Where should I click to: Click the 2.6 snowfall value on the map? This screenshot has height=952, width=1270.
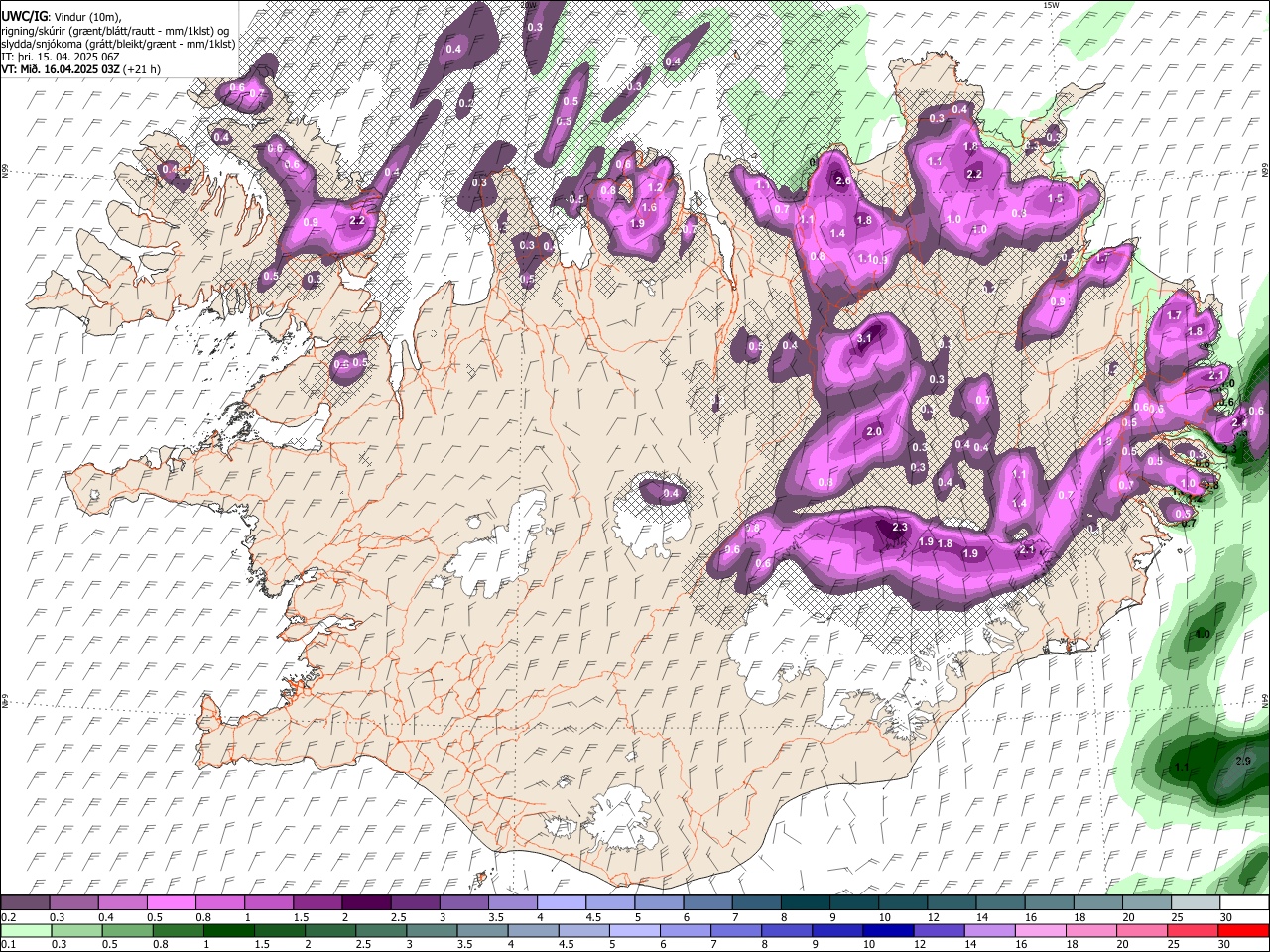point(843,181)
